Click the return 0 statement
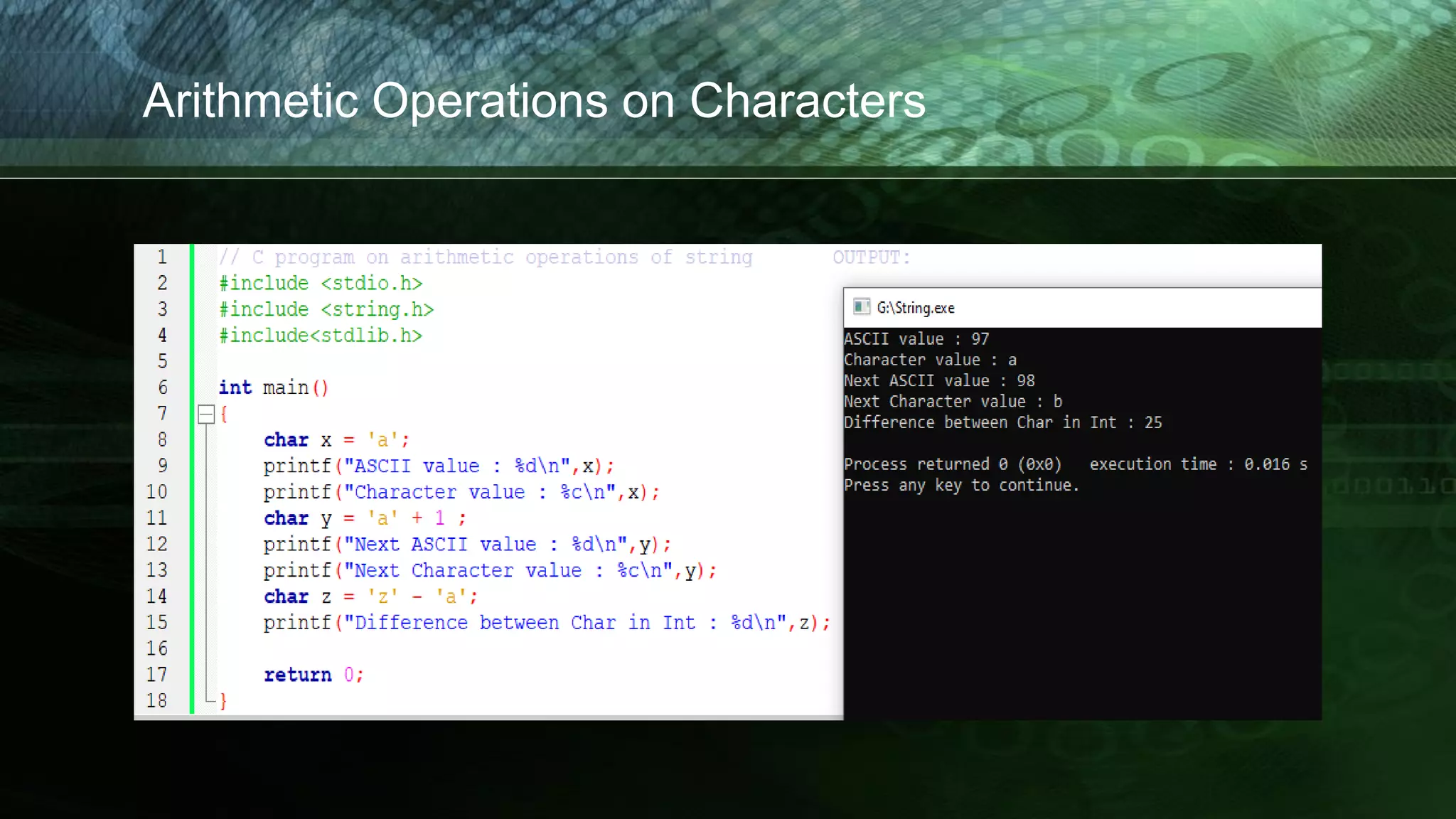The width and height of the screenshot is (1456, 819). (x=313, y=675)
